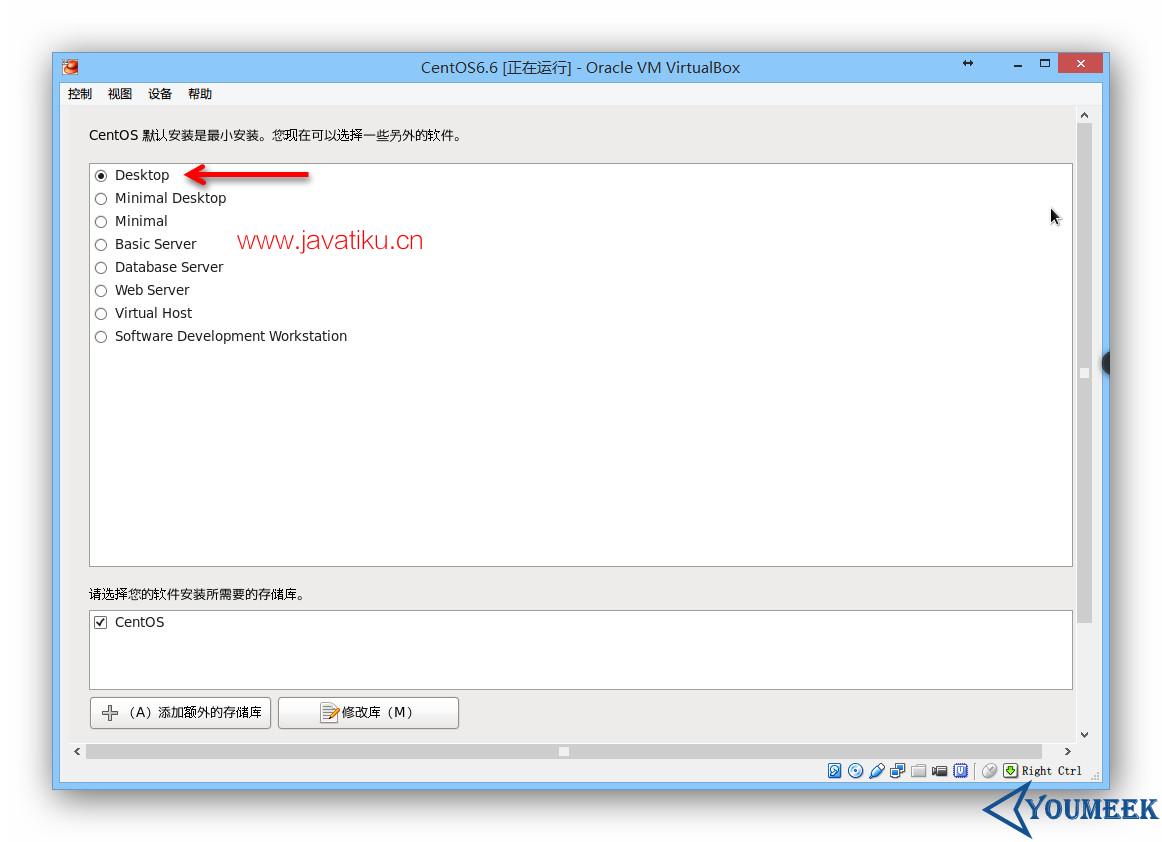The width and height of the screenshot is (1162, 842).
Task: Click the 添加额外的存储库 button
Action: [x=180, y=713]
